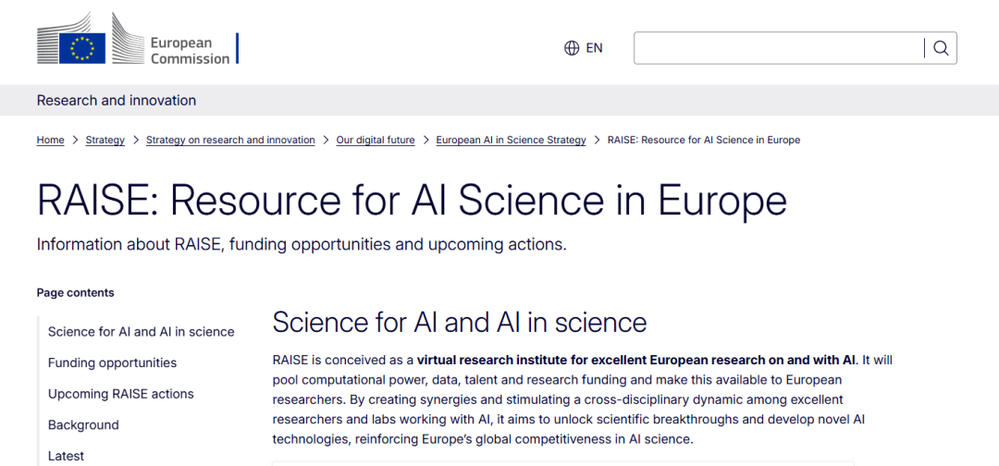Screen dimensions: 999x466
Task: Open the Research and innovation site header
Action: (117, 100)
